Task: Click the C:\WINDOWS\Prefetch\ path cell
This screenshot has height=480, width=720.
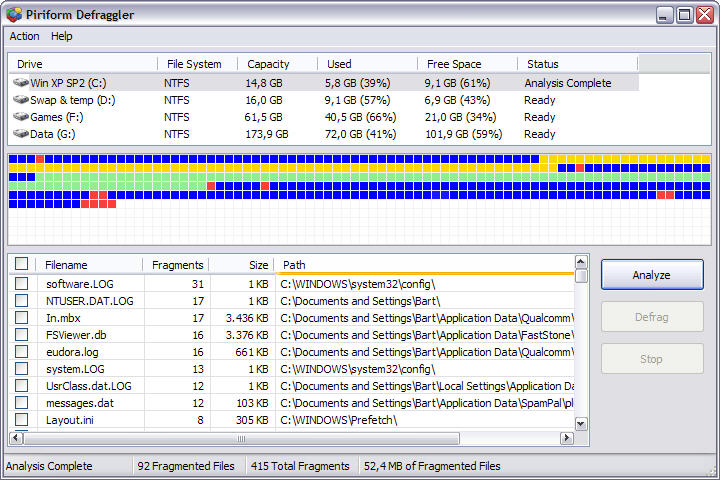Action: pos(338,420)
